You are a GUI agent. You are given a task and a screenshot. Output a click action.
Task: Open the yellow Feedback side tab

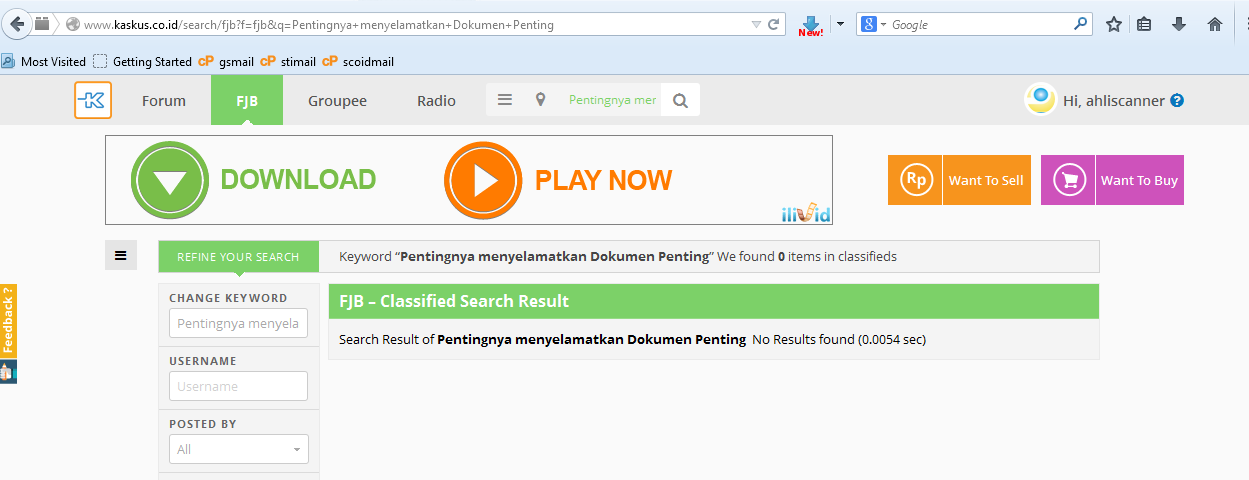8,320
